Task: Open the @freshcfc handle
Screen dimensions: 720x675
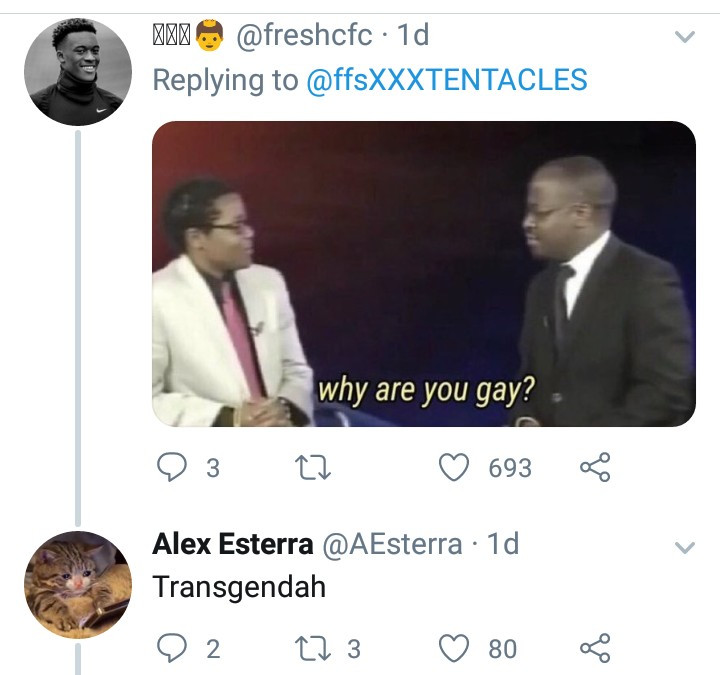Action: [304, 35]
